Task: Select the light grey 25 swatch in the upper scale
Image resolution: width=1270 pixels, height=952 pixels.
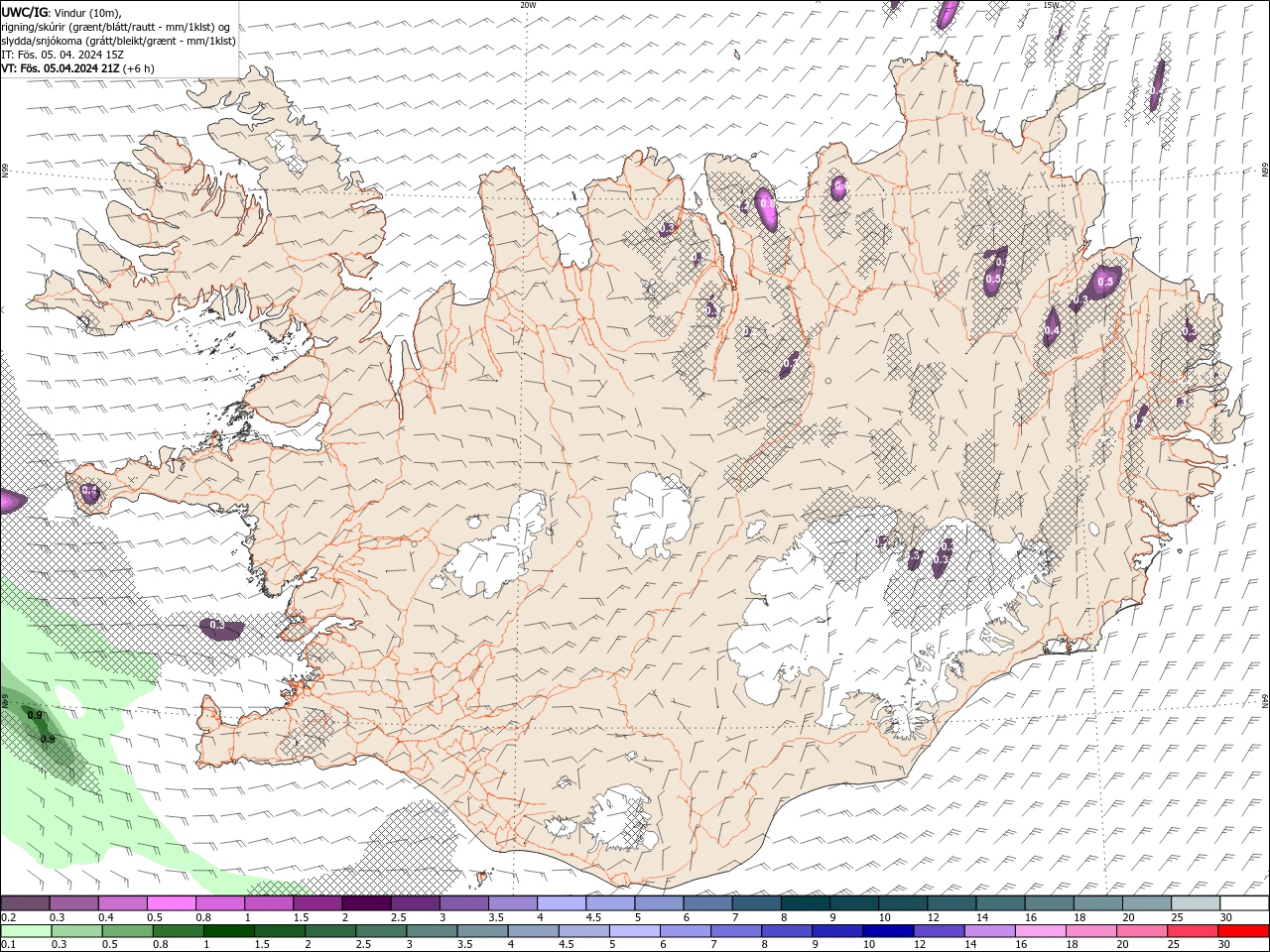Action: (x=1195, y=903)
